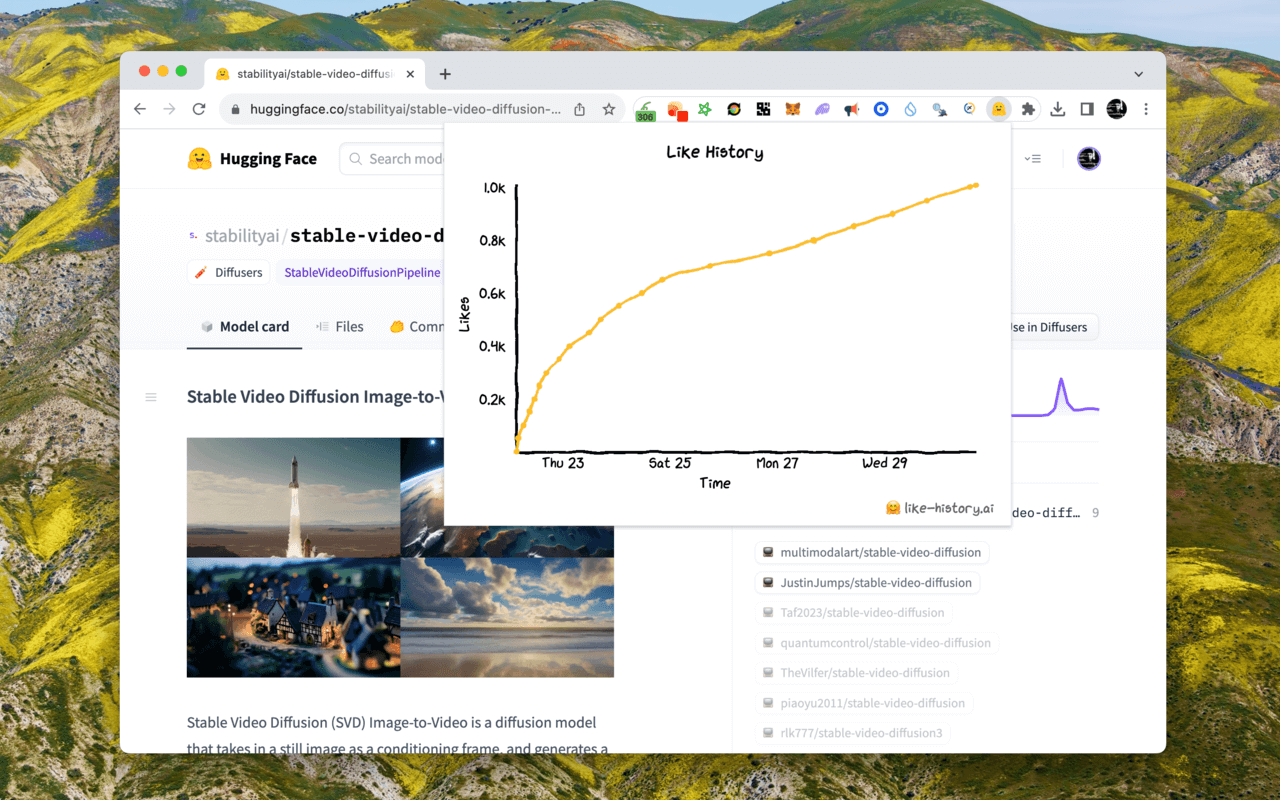
Task: Expand the Hugging Face navigation menu icon
Action: 1034,158
